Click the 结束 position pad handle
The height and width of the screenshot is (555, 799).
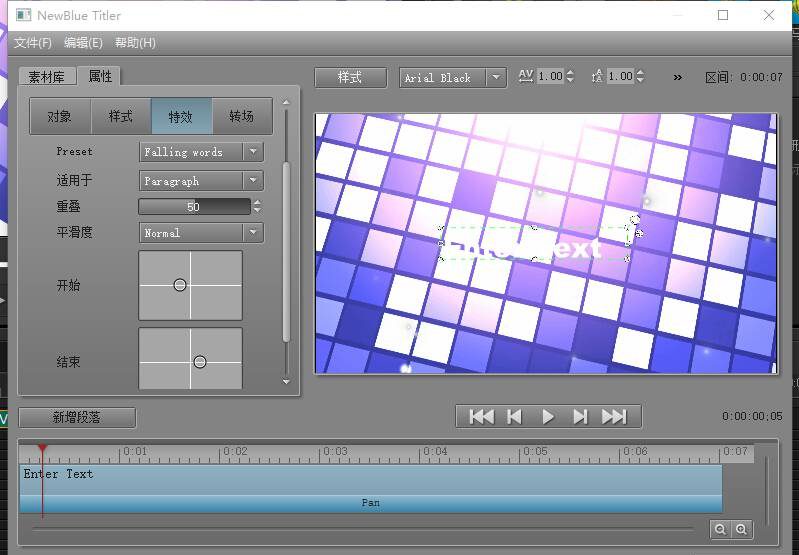pyautogui.click(x=200, y=362)
